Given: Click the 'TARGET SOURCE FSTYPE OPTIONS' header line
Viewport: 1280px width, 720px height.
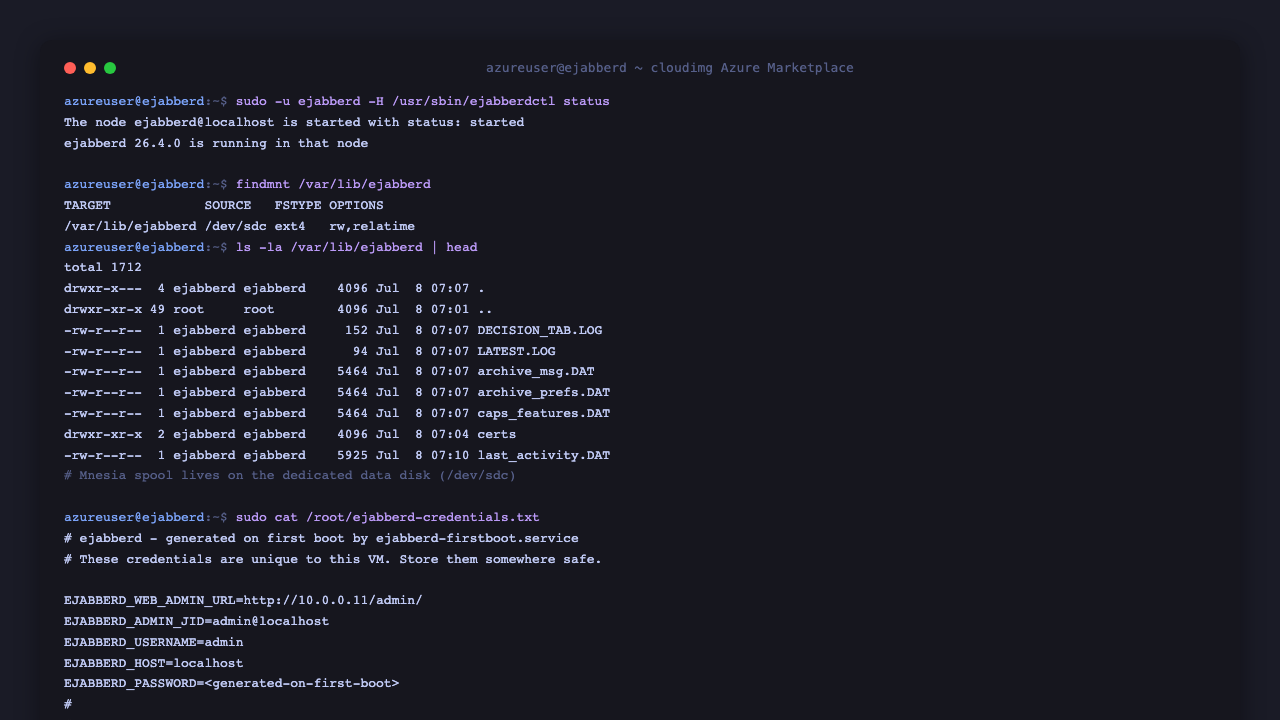Looking at the screenshot, I should (x=224, y=205).
